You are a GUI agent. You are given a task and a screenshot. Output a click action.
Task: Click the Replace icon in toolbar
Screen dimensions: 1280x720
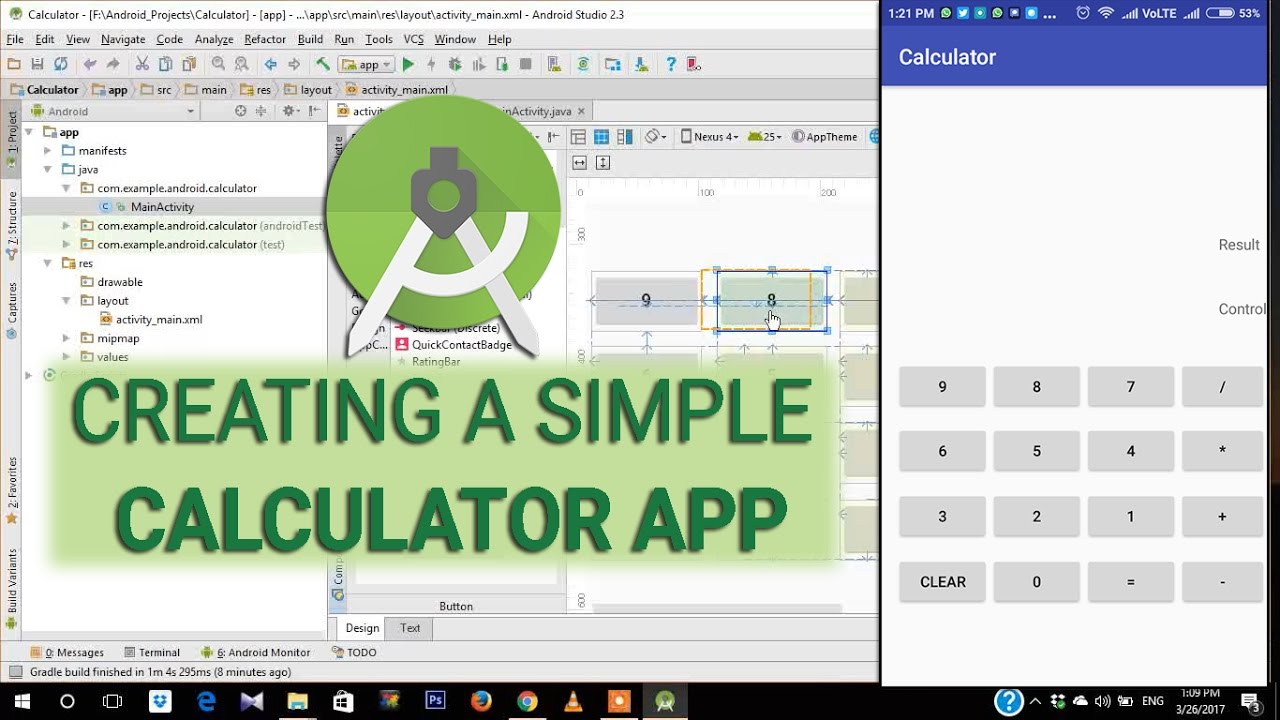point(241,64)
